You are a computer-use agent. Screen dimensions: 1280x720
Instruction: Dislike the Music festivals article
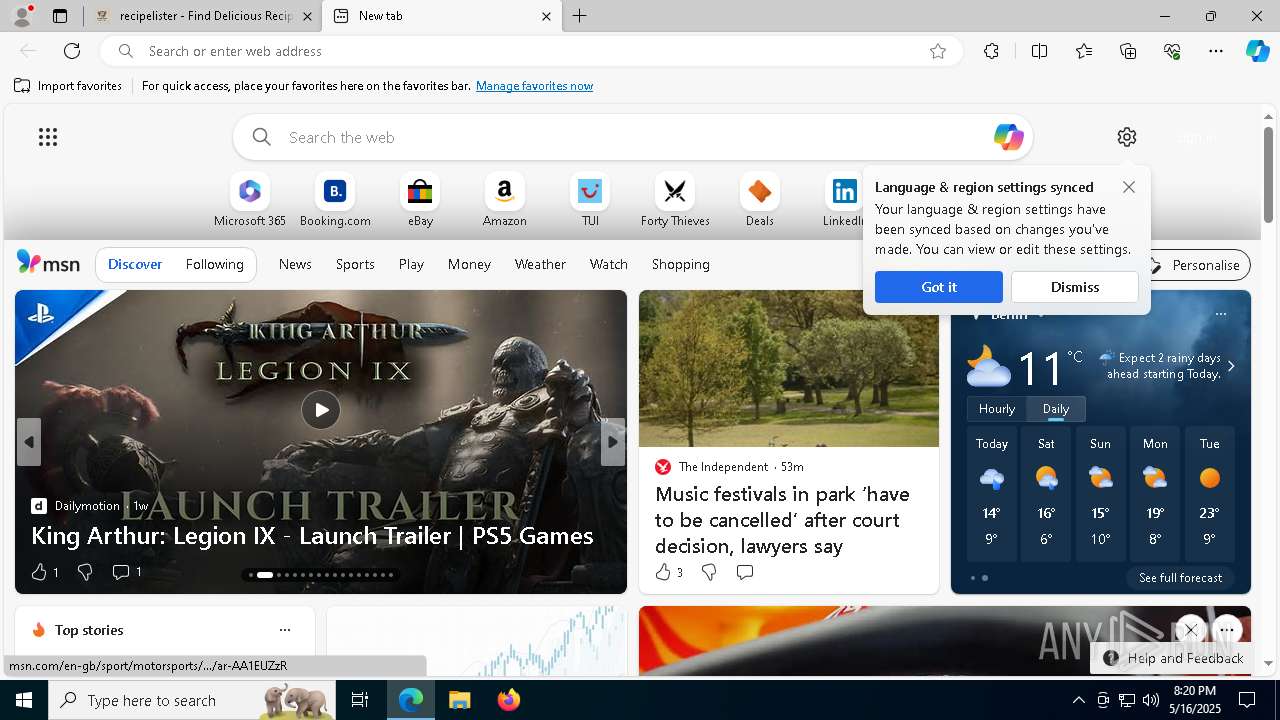(x=709, y=572)
